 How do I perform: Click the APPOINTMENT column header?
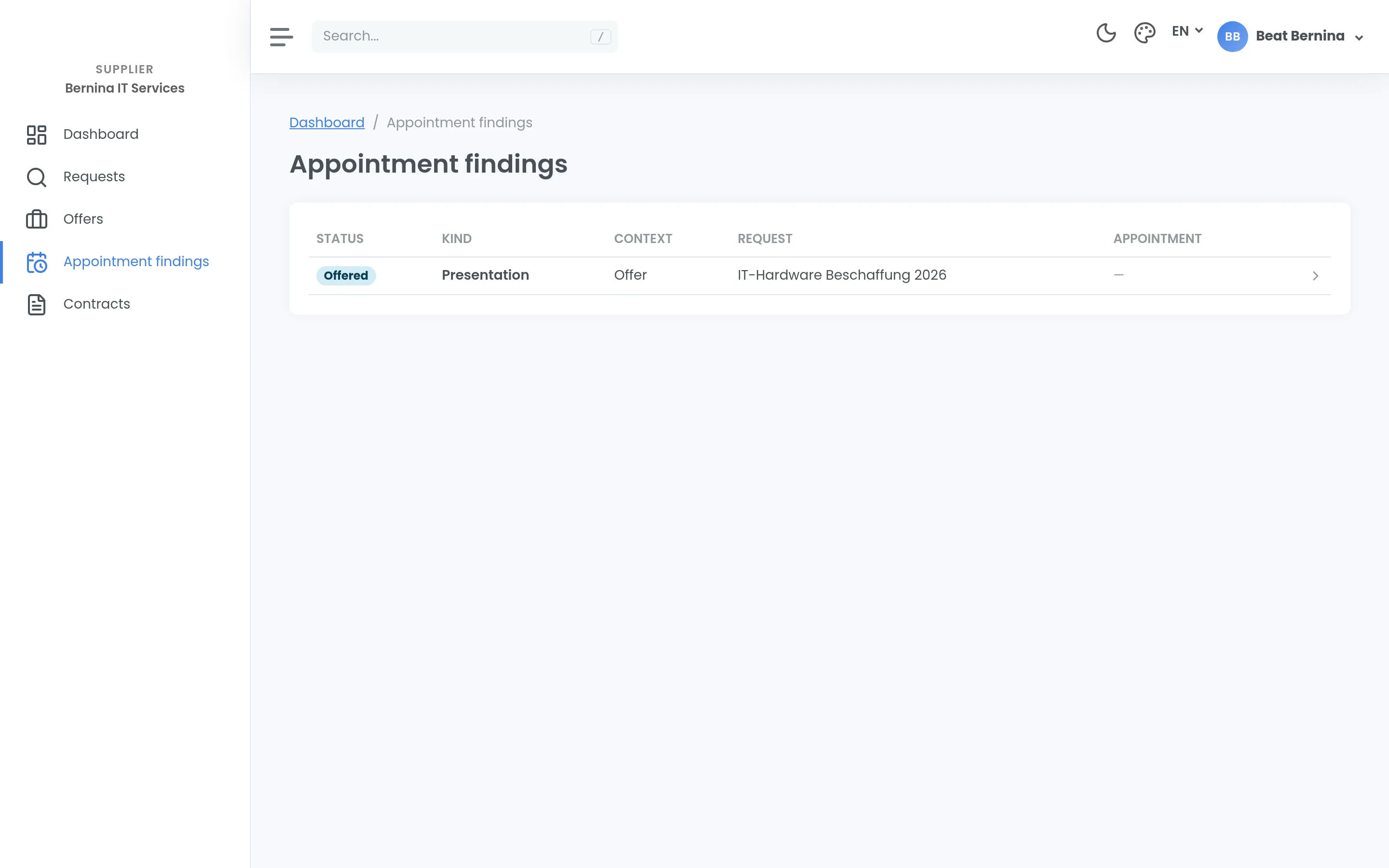(1157, 239)
